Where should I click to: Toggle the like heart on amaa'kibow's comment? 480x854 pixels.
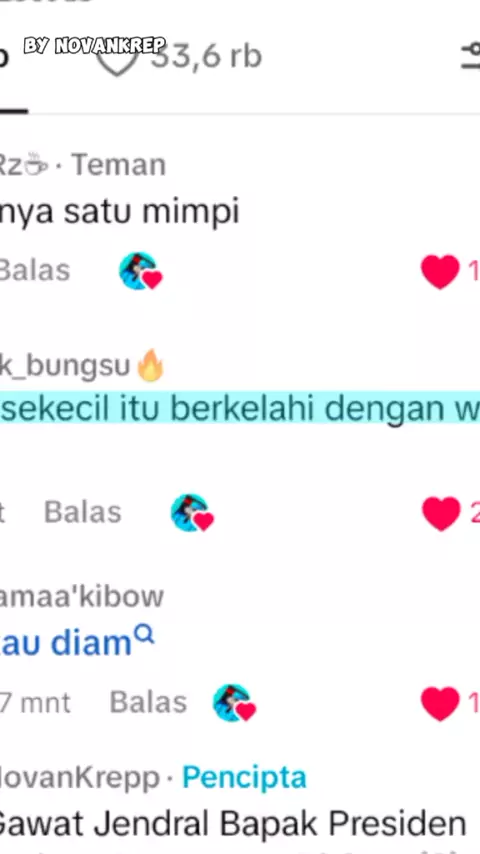(x=440, y=703)
